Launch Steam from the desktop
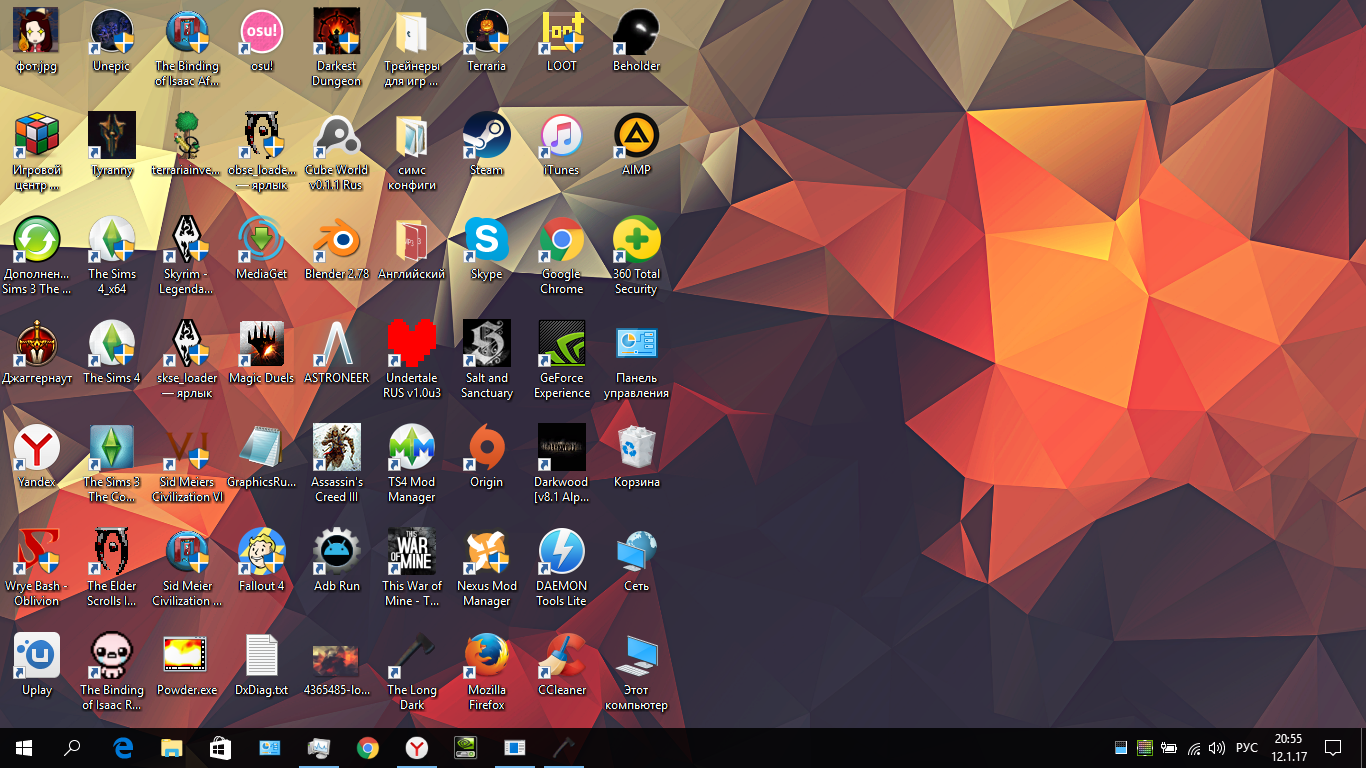 click(487, 136)
